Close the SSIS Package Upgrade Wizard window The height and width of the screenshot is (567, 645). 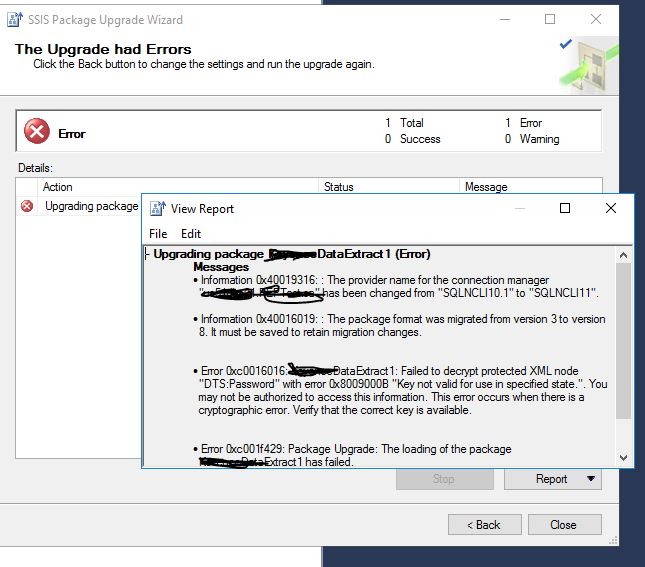point(596,19)
